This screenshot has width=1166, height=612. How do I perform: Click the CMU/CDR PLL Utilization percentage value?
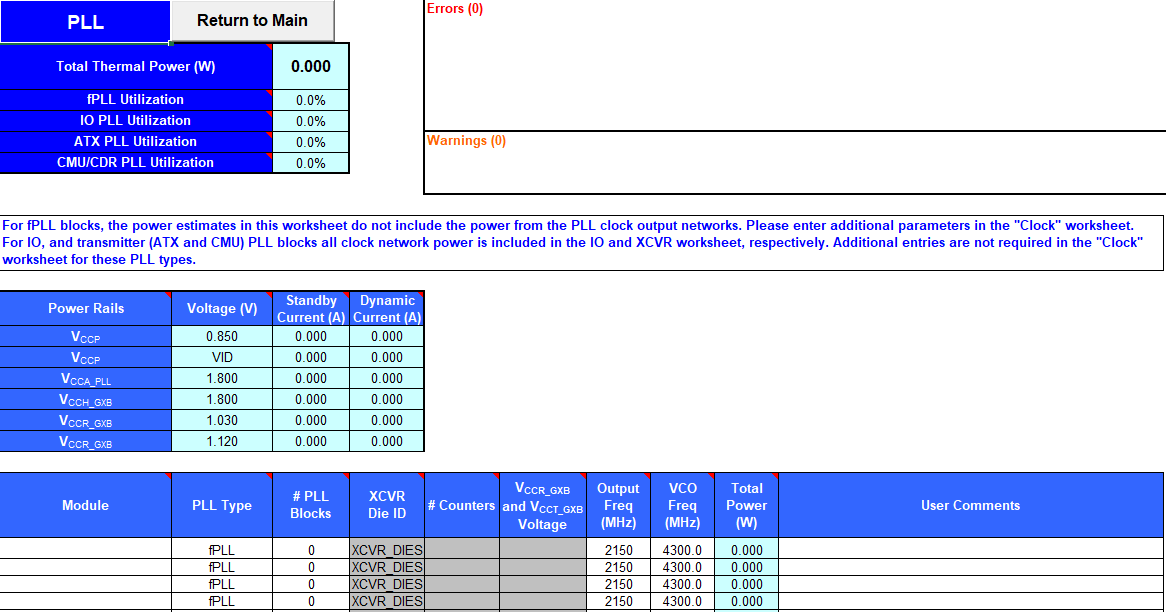pos(311,163)
